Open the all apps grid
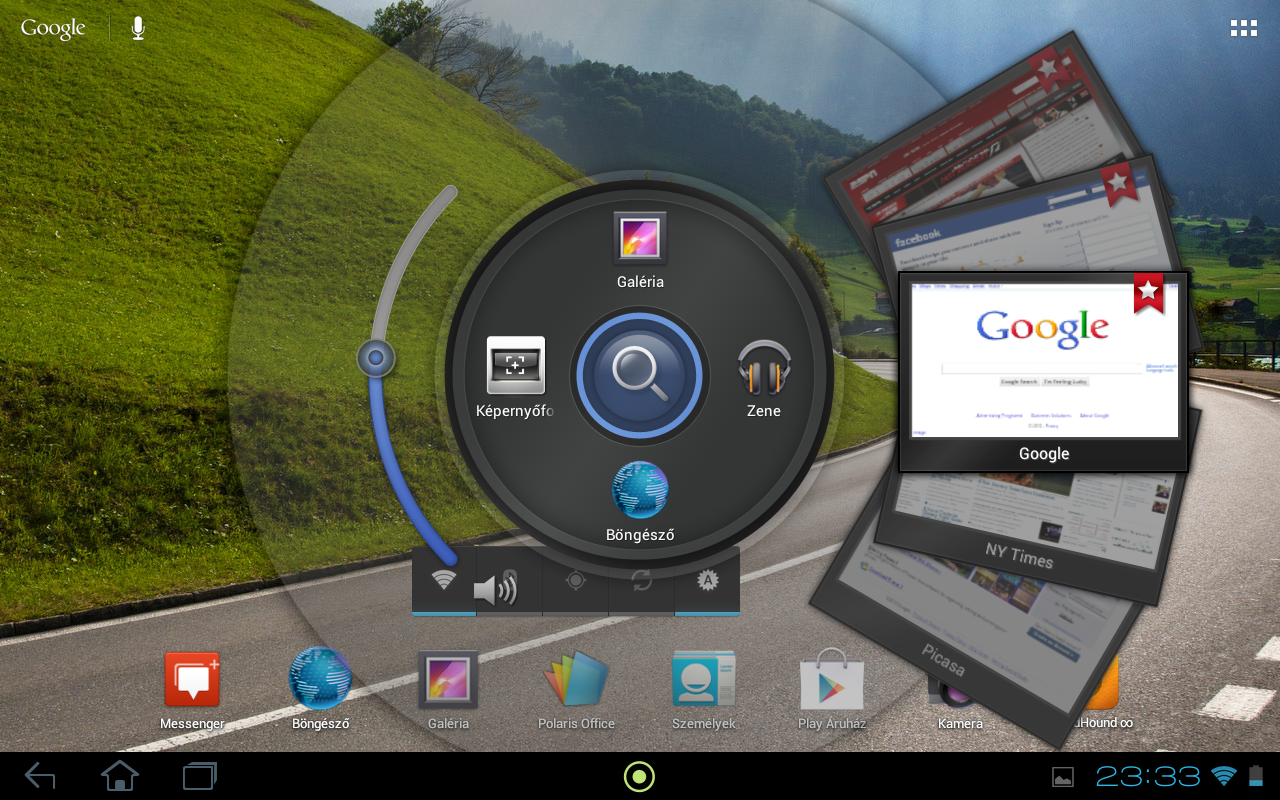 [x=1244, y=28]
